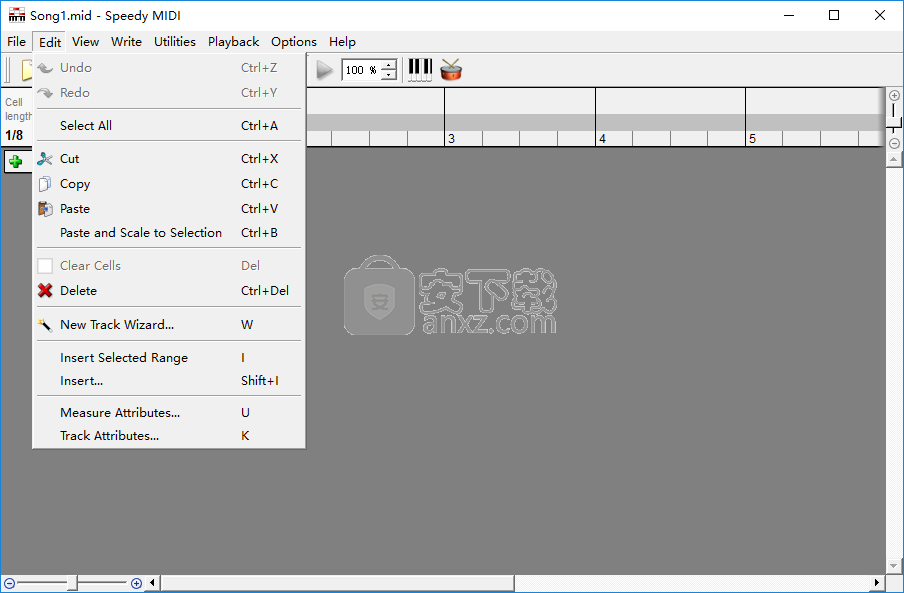Open the Help menu
This screenshot has width=904, height=593.
[342, 41]
